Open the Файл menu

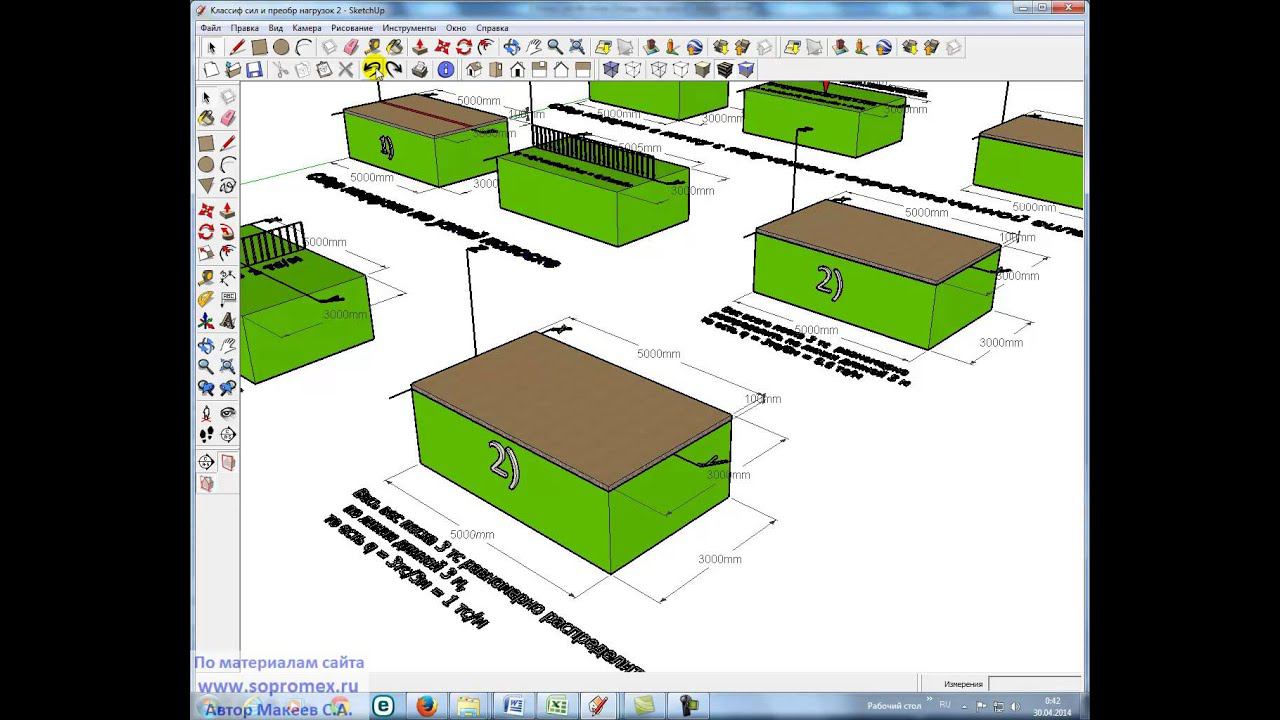[x=210, y=28]
